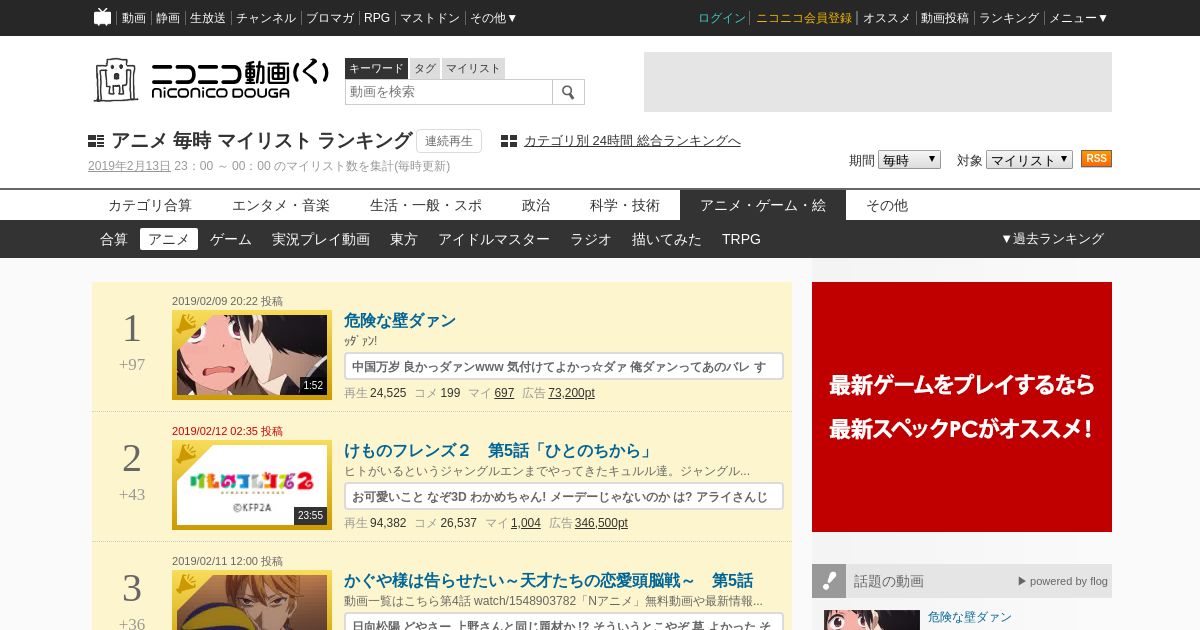Click the 2019年2月13日 date link
The width and height of the screenshot is (1200, 630).
[x=129, y=166]
